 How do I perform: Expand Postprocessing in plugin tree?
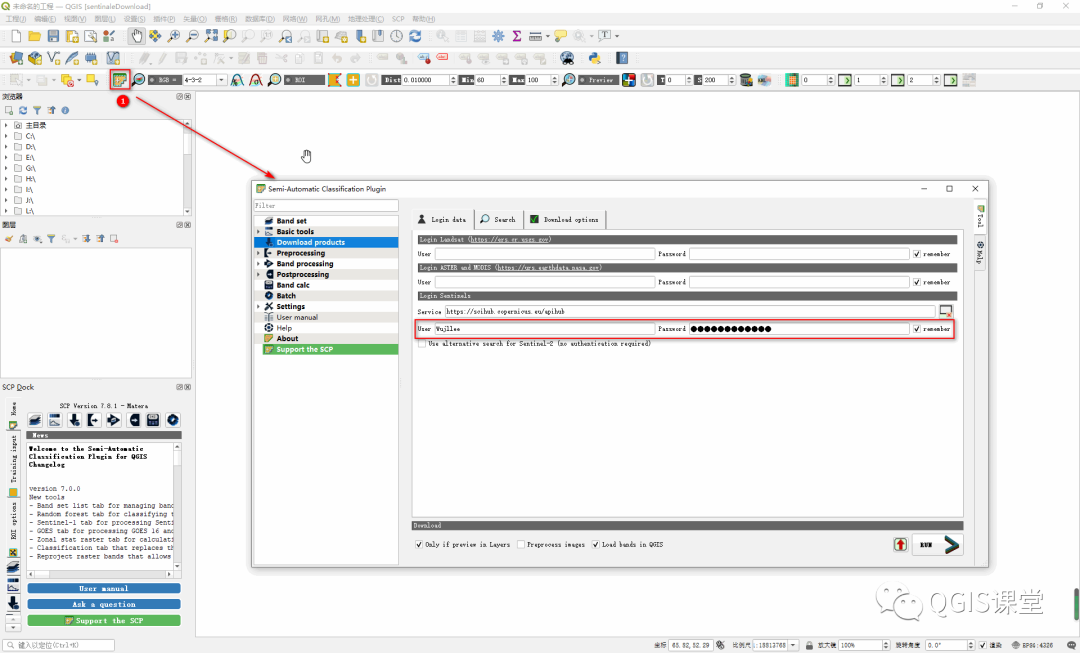(x=258, y=275)
